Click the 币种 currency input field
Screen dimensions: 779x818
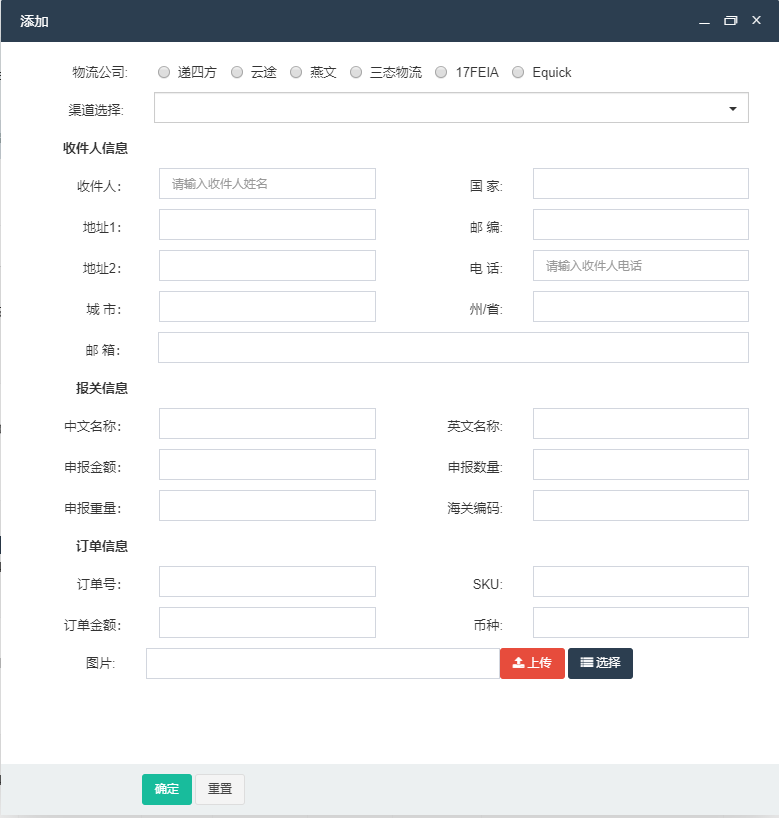[641, 622]
